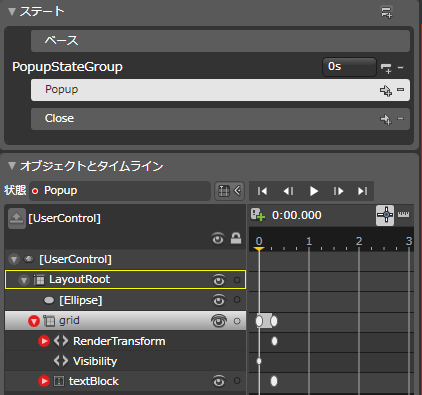Lock the [Ellipse] element
This screenshot has width=422, height=395.
tap(237, 300)
